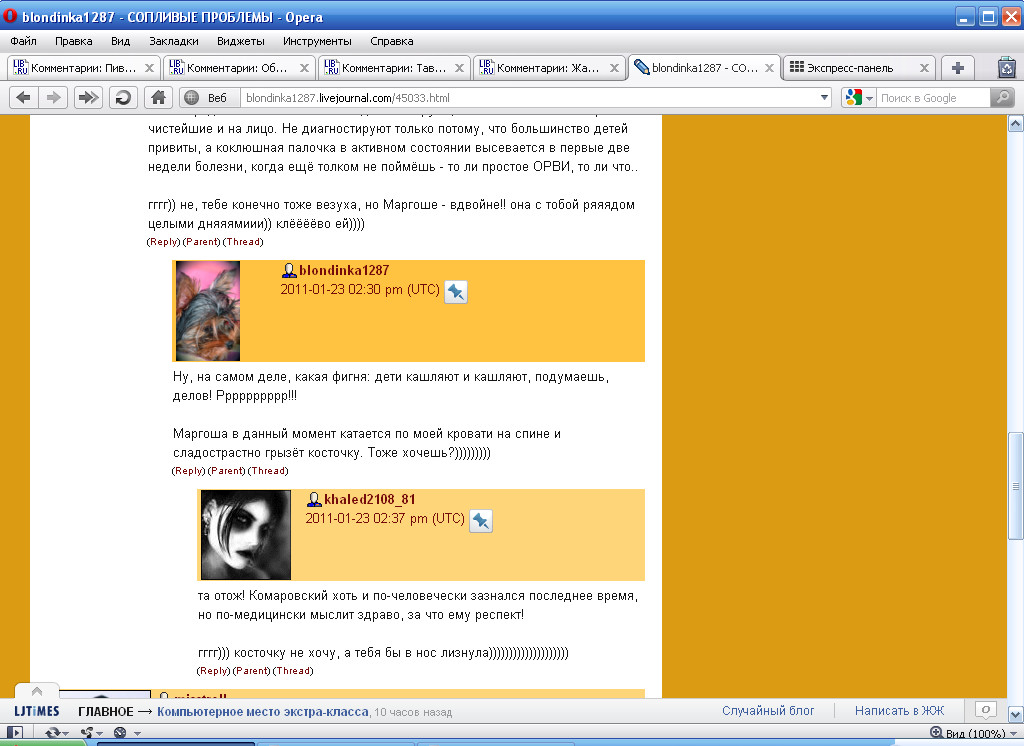Add a new tab with plus button
1024x746 pixels.
pyautogui.click(x=957, y=68)
